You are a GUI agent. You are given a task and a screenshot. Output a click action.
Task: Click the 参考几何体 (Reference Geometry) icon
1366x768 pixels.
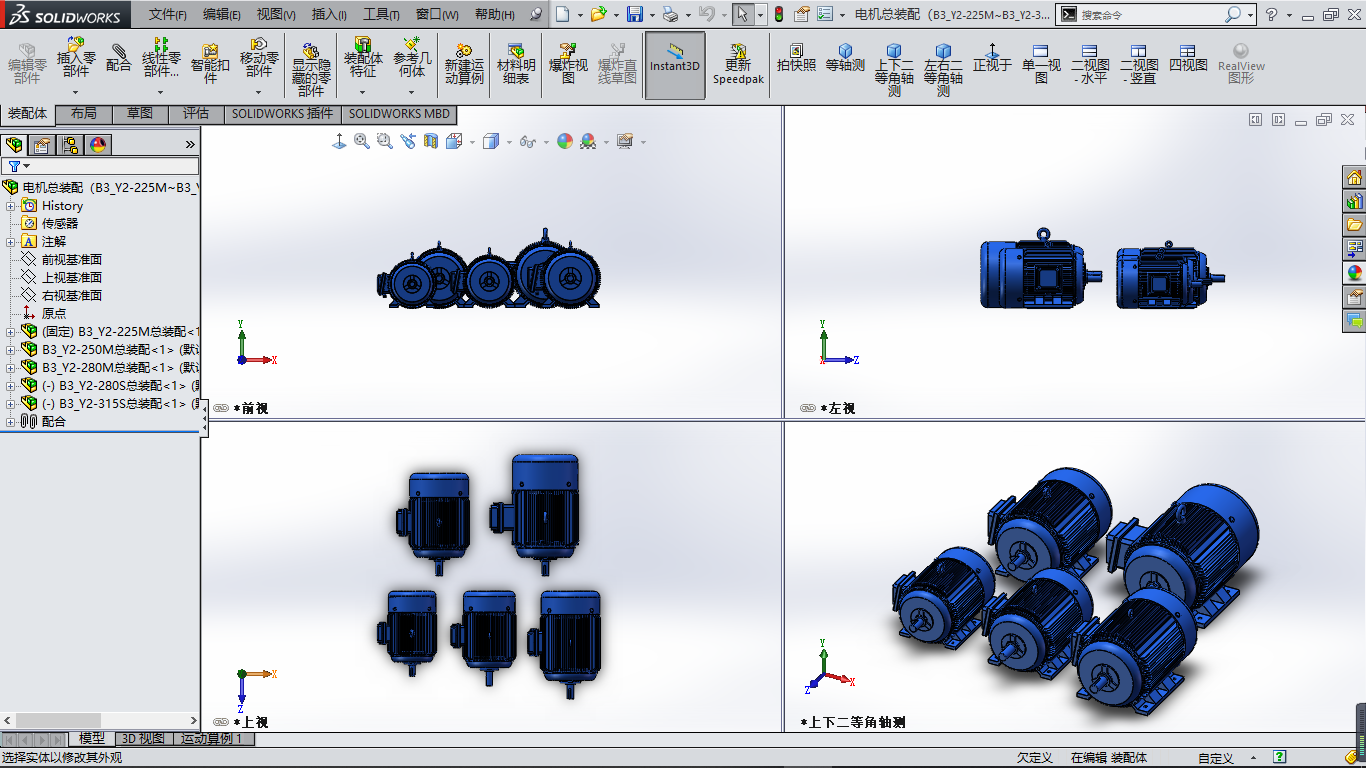pos(412,46)
